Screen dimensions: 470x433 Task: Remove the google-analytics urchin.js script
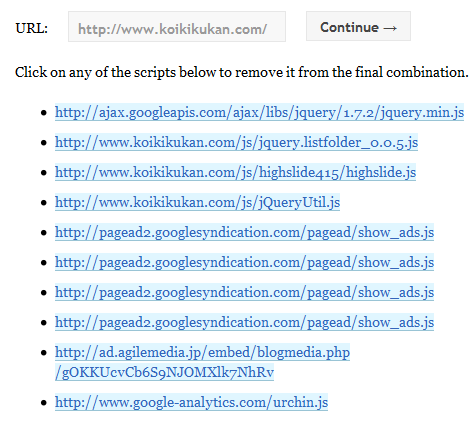(191, 402)
